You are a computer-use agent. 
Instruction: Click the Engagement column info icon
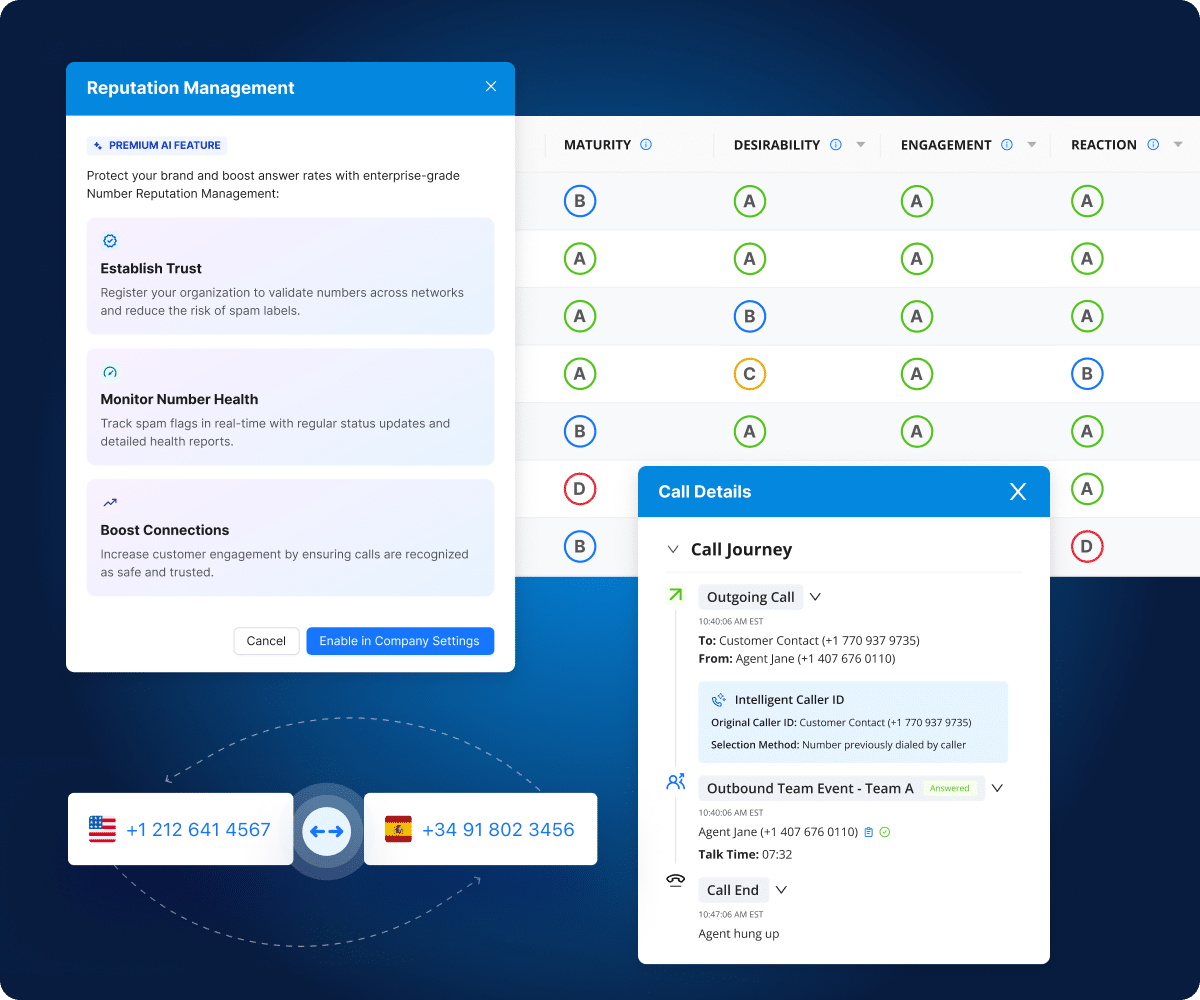pos(1007,145)
